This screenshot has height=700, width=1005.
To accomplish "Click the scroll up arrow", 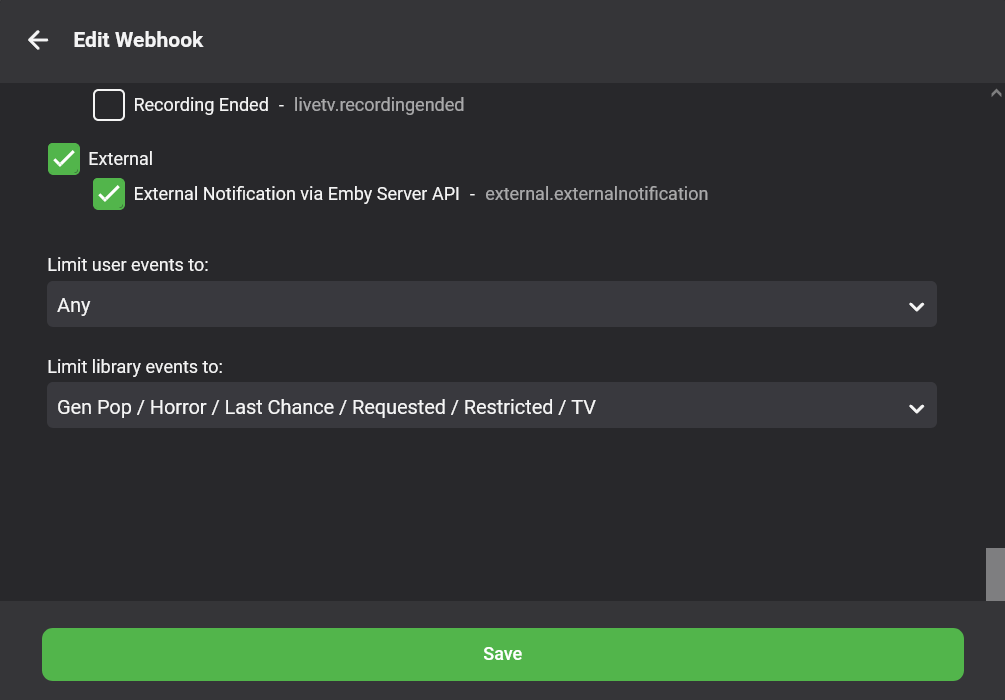I will pyautogui.click(x=995, y=93).
